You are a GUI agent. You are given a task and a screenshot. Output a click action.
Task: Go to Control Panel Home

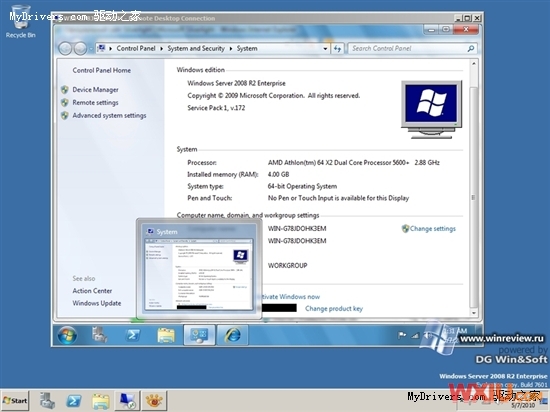coord(102,70)
